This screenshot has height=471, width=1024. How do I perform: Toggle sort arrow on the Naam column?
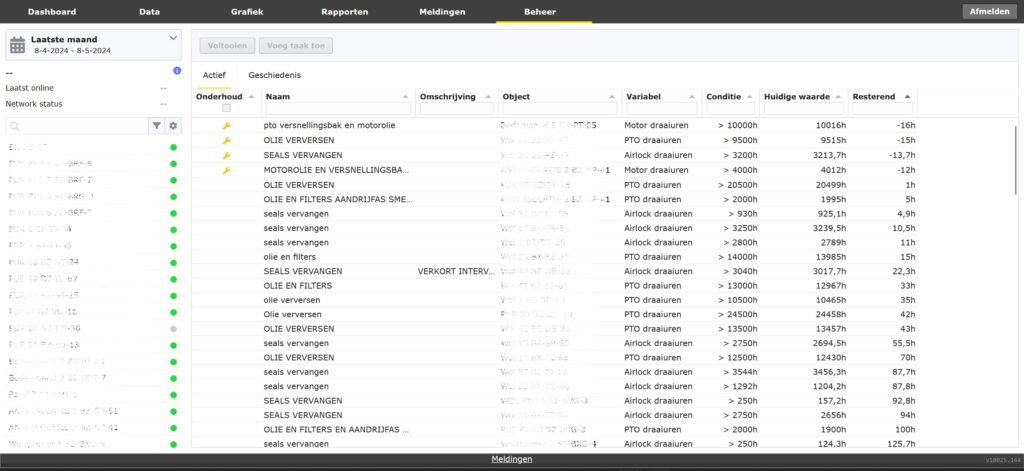tap(405, 96)
